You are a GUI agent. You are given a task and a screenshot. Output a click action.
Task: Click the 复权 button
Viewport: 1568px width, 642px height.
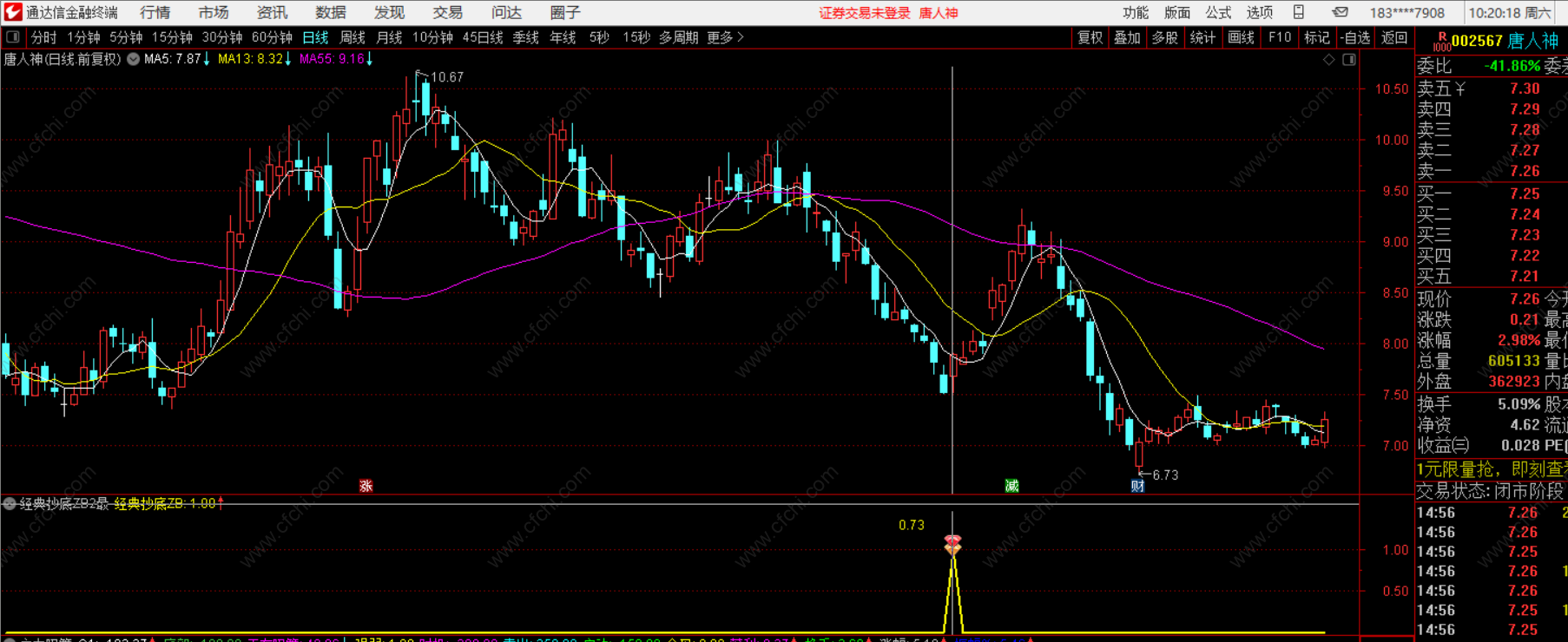coord(1090,37)
